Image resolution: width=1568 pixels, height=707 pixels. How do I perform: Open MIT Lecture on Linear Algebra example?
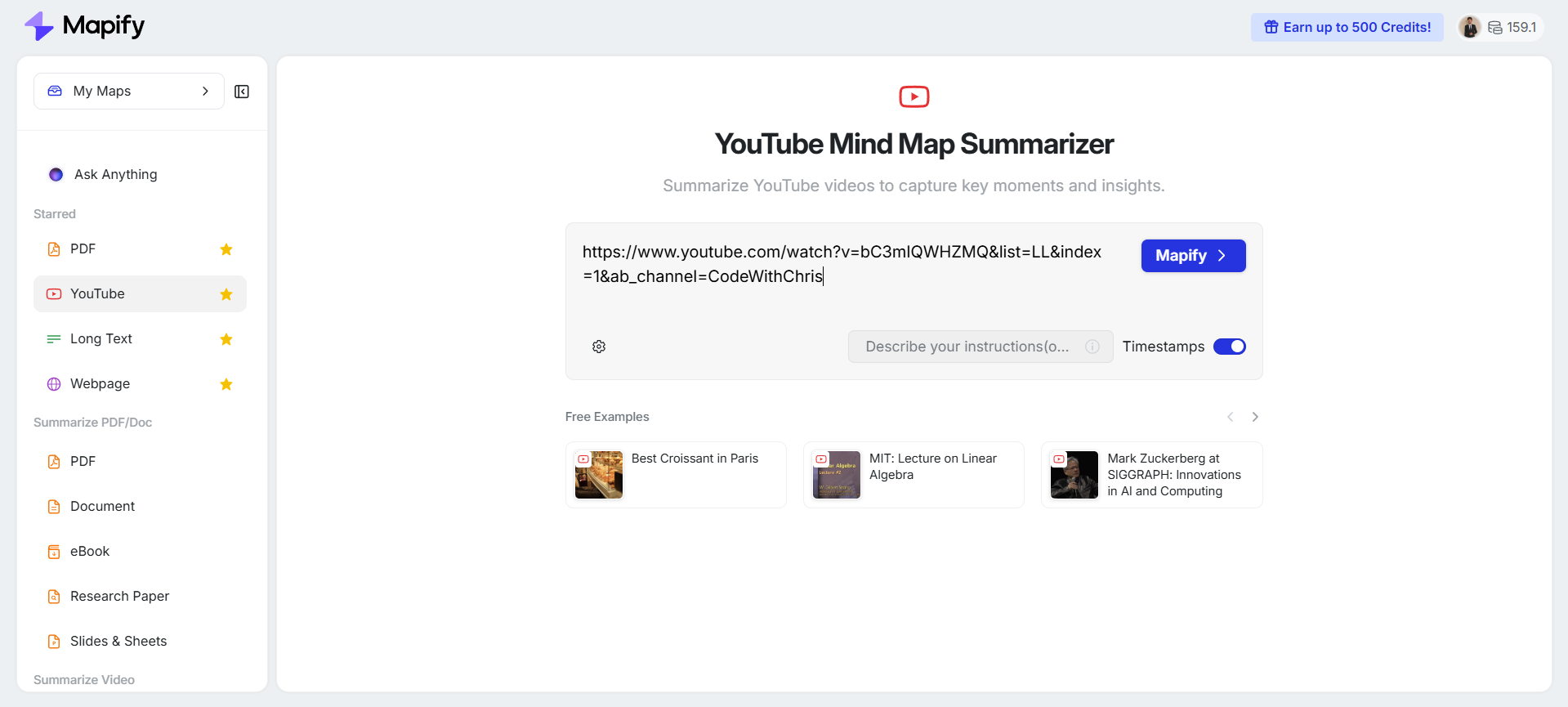point(914,475)
